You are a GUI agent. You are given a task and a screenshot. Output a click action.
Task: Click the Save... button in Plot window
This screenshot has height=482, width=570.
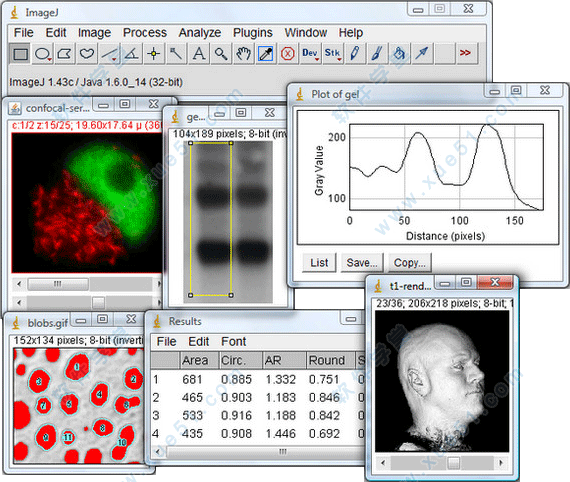tap(362, 262)
